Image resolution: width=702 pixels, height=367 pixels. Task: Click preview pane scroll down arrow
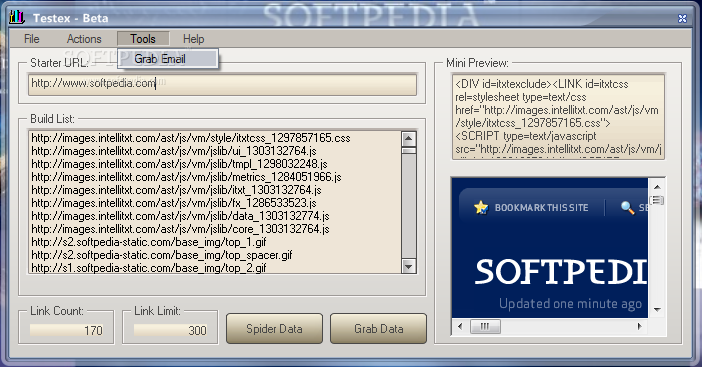point(657,310)
